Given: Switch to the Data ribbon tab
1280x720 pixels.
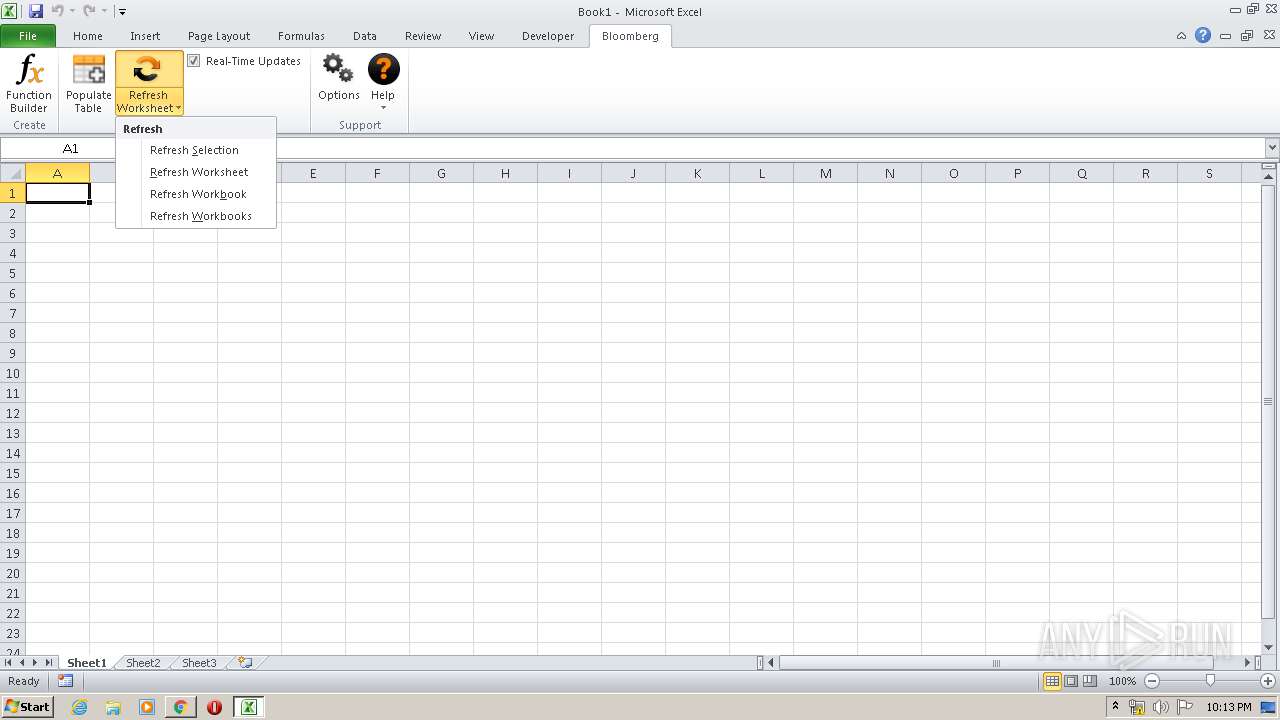Looking at the screenshot, I should pos(365,36).
